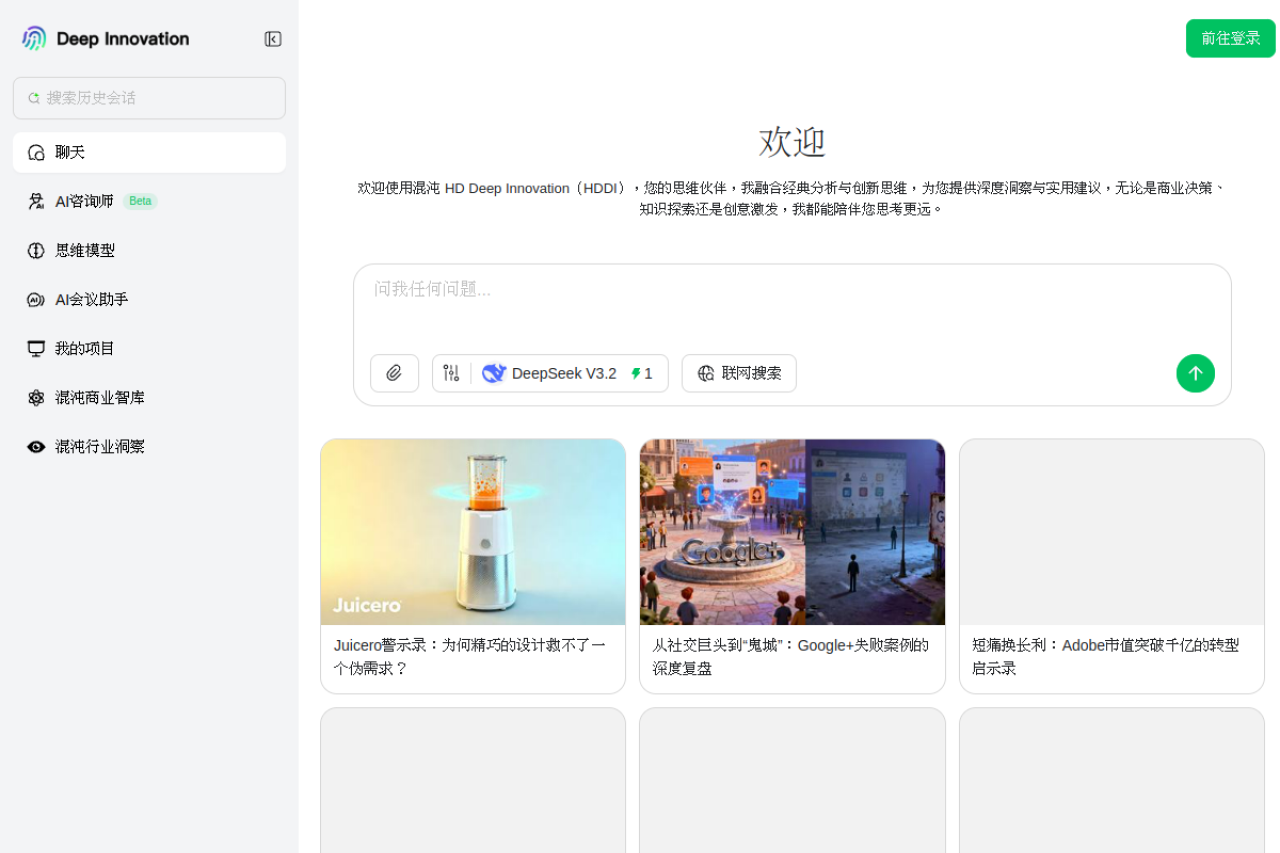This screenshot has width=1280, height=853.
Task: Focus the 搜索历史会话 search field
Action: [x=149, y=98]
